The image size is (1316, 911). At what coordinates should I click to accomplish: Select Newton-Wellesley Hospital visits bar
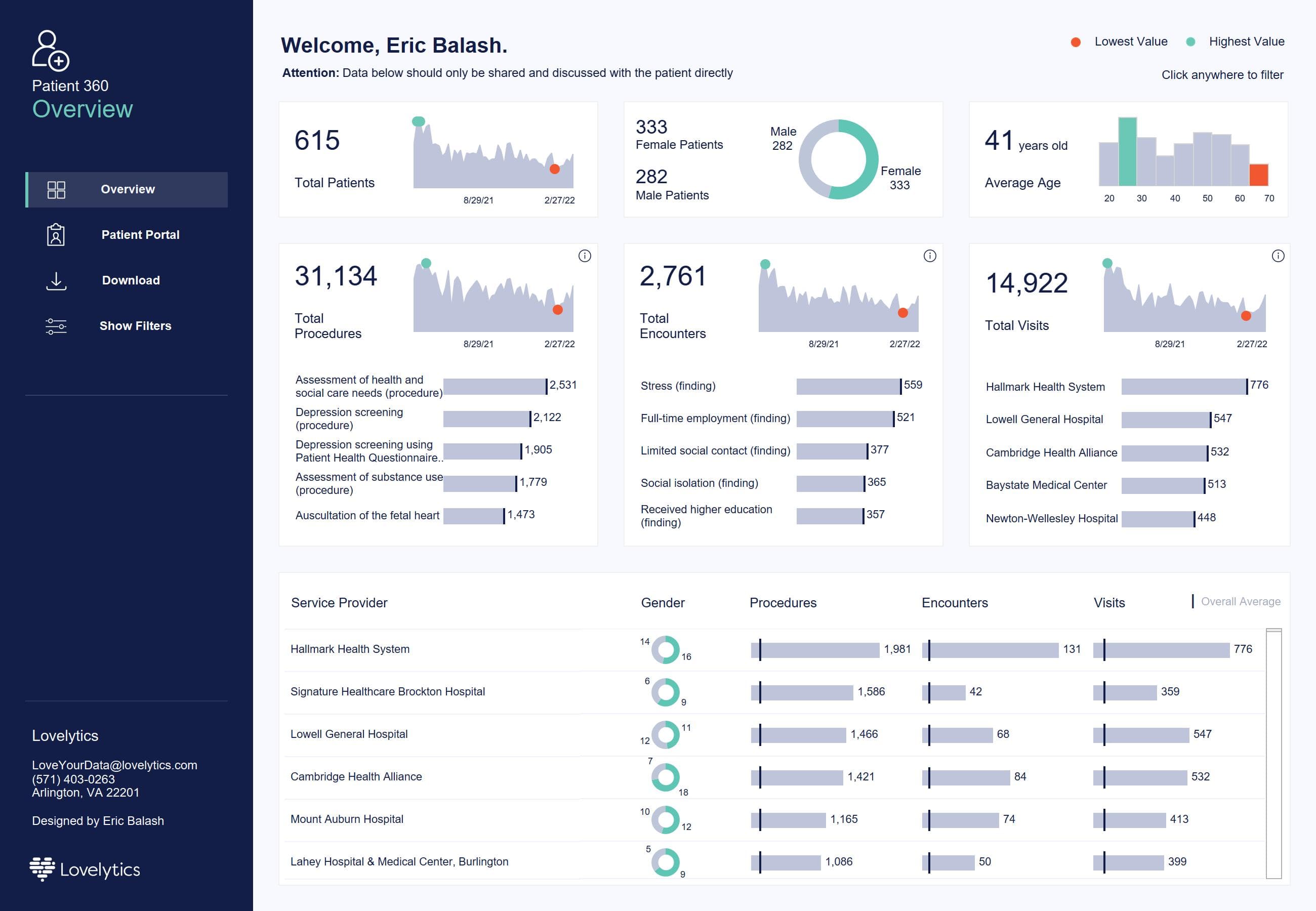coord(1158,519)
